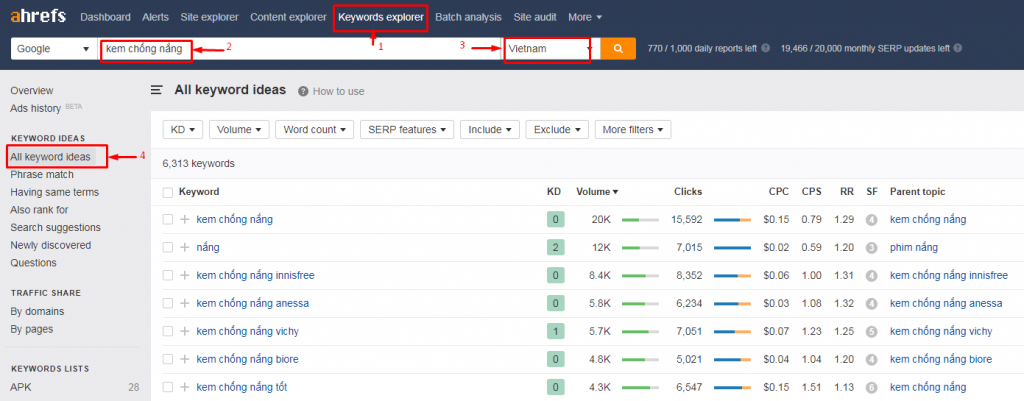
Task: Click plus icon for kem chống nắng innisfree
Action: pos(185,276)
